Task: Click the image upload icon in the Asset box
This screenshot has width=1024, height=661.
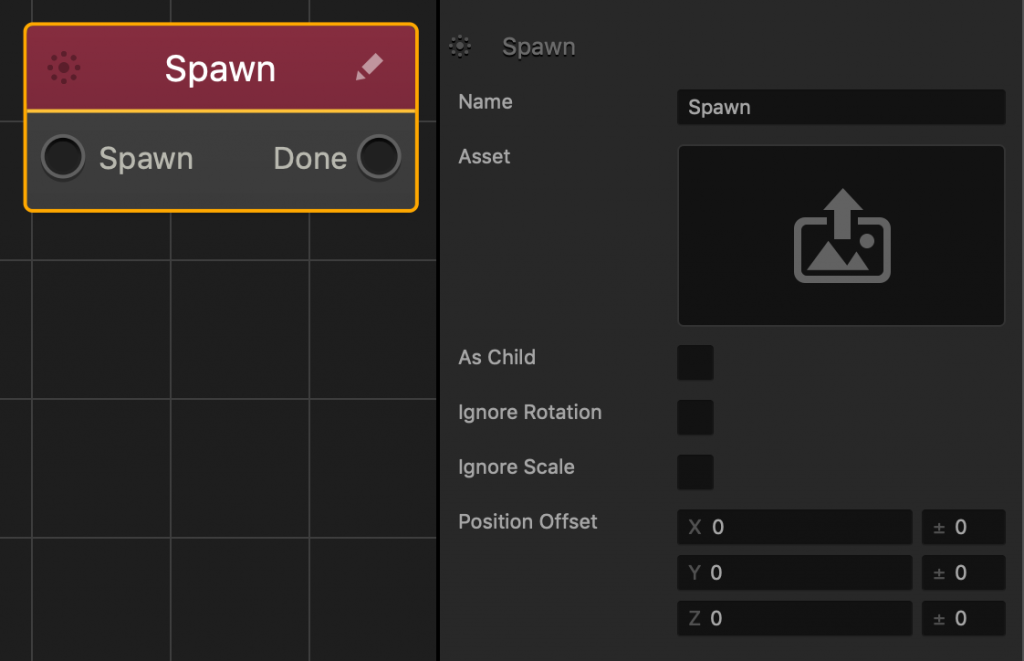Action: click(x=841, y=235)
